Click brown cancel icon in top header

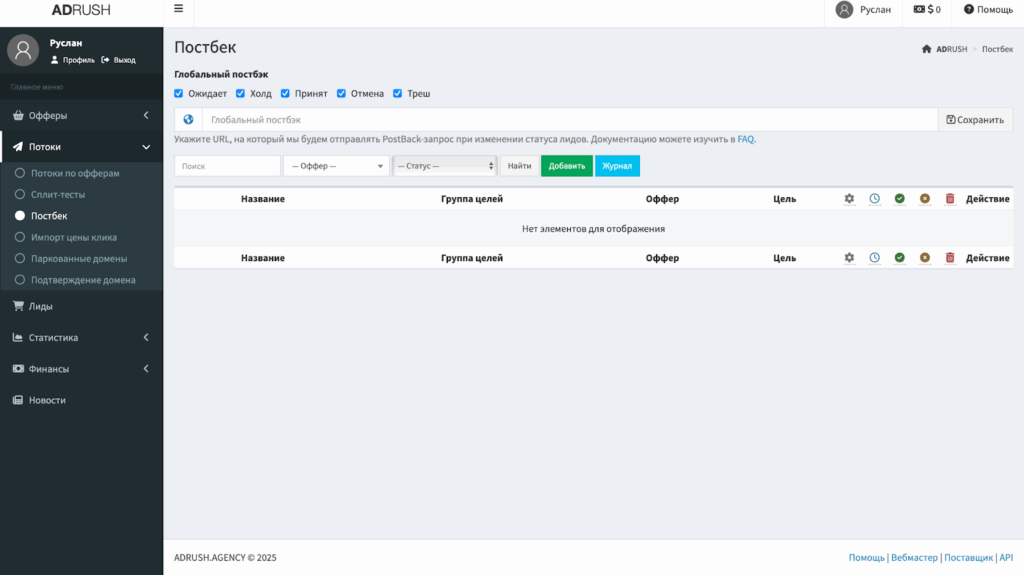pyautogui.click(x=925, y=199)
